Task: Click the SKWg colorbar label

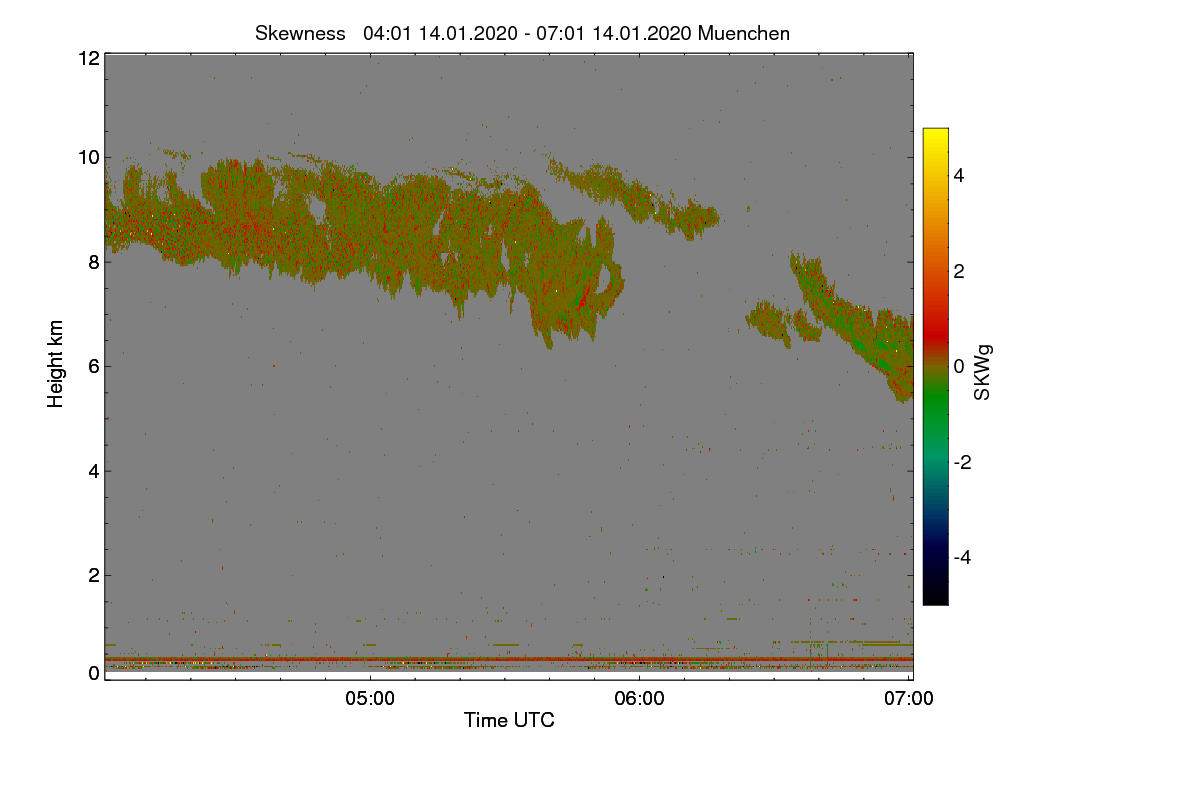Action: point(983,372)
